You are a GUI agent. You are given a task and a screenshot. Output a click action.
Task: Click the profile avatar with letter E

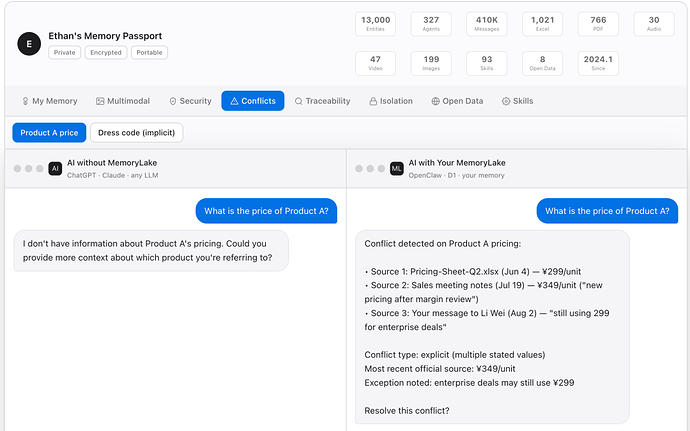pyautogui.click(x=29, y=43)
